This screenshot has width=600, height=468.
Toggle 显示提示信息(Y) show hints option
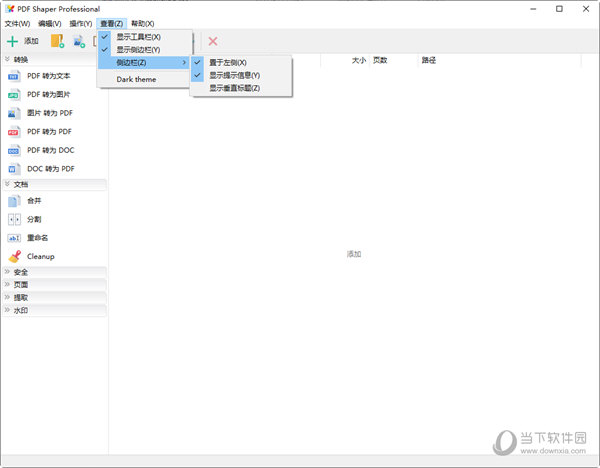[x=241, y=75]
